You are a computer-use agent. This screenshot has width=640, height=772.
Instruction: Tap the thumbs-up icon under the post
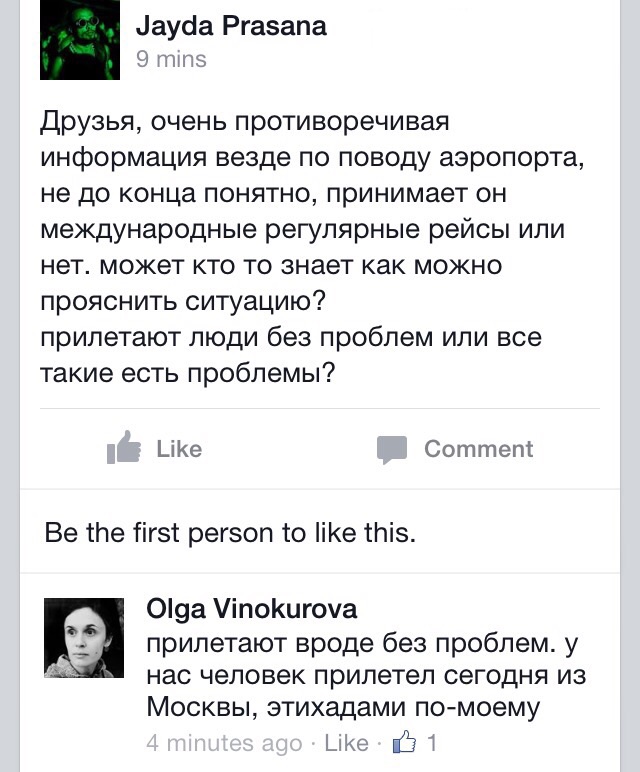pos(124,449)
